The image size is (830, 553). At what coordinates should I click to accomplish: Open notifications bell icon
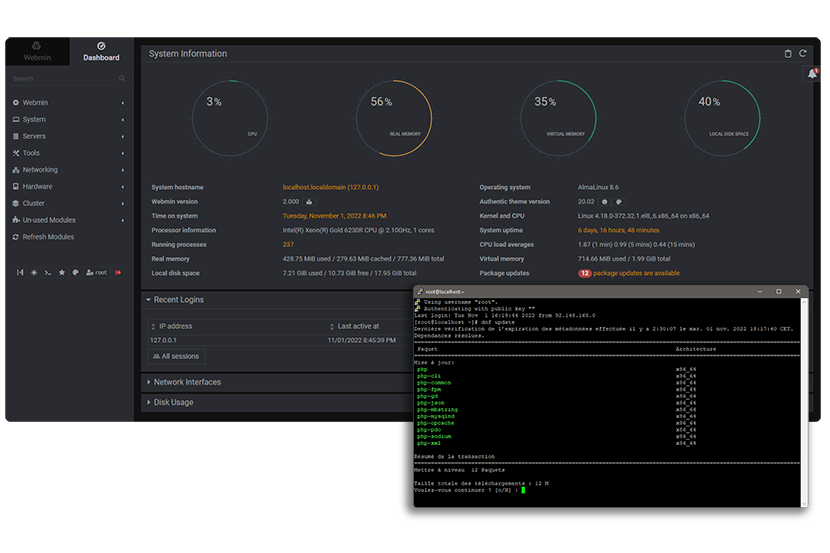tap(812, 74)
